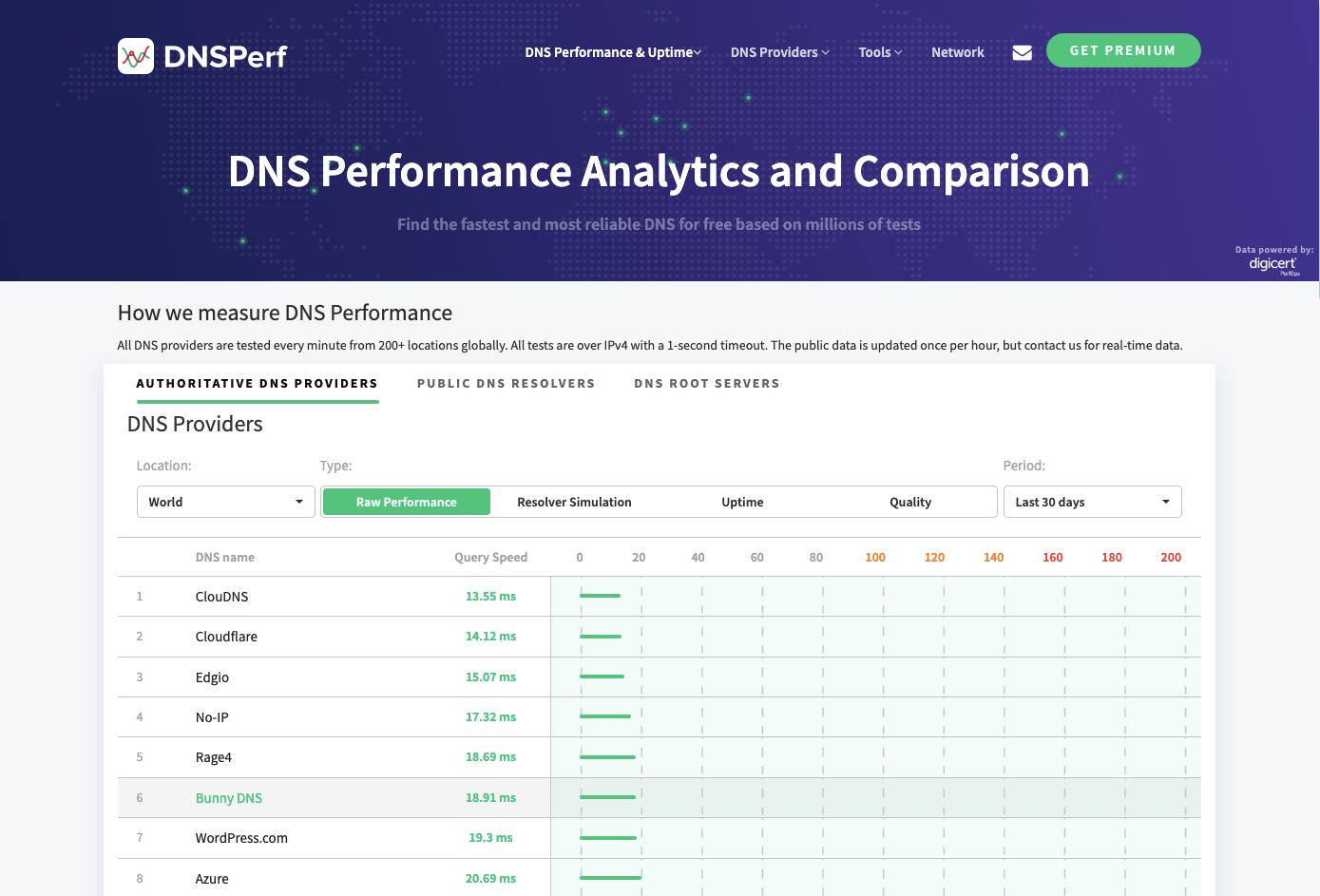Click Cloudflare provider name
This screenshot has height=896, width=1320.
[226, 637]
